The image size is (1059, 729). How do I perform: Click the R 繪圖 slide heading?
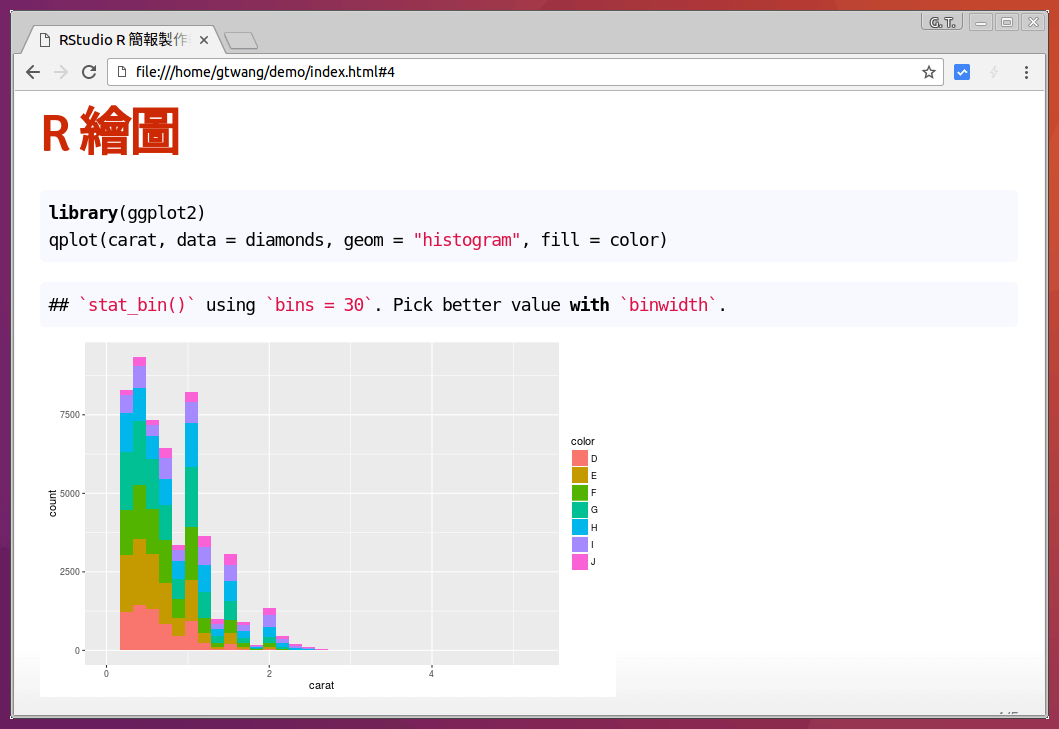coord(110,132)
